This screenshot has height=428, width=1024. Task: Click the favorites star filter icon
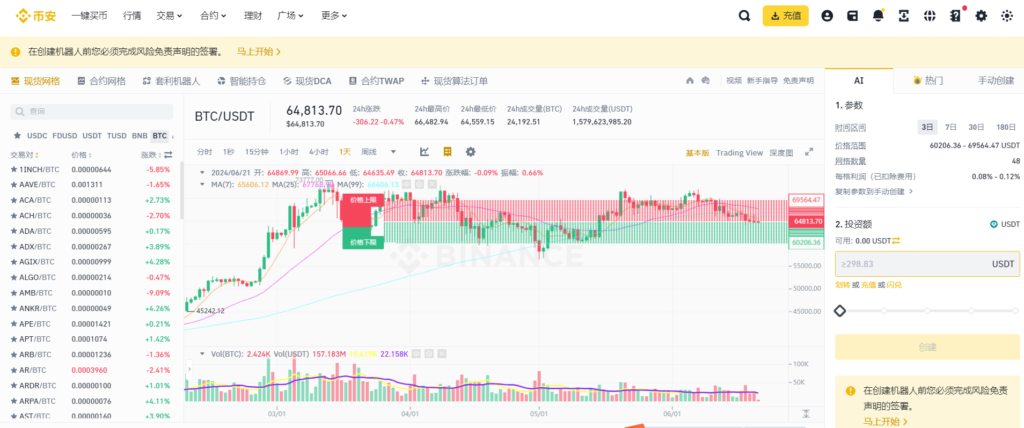pos(17,136)
